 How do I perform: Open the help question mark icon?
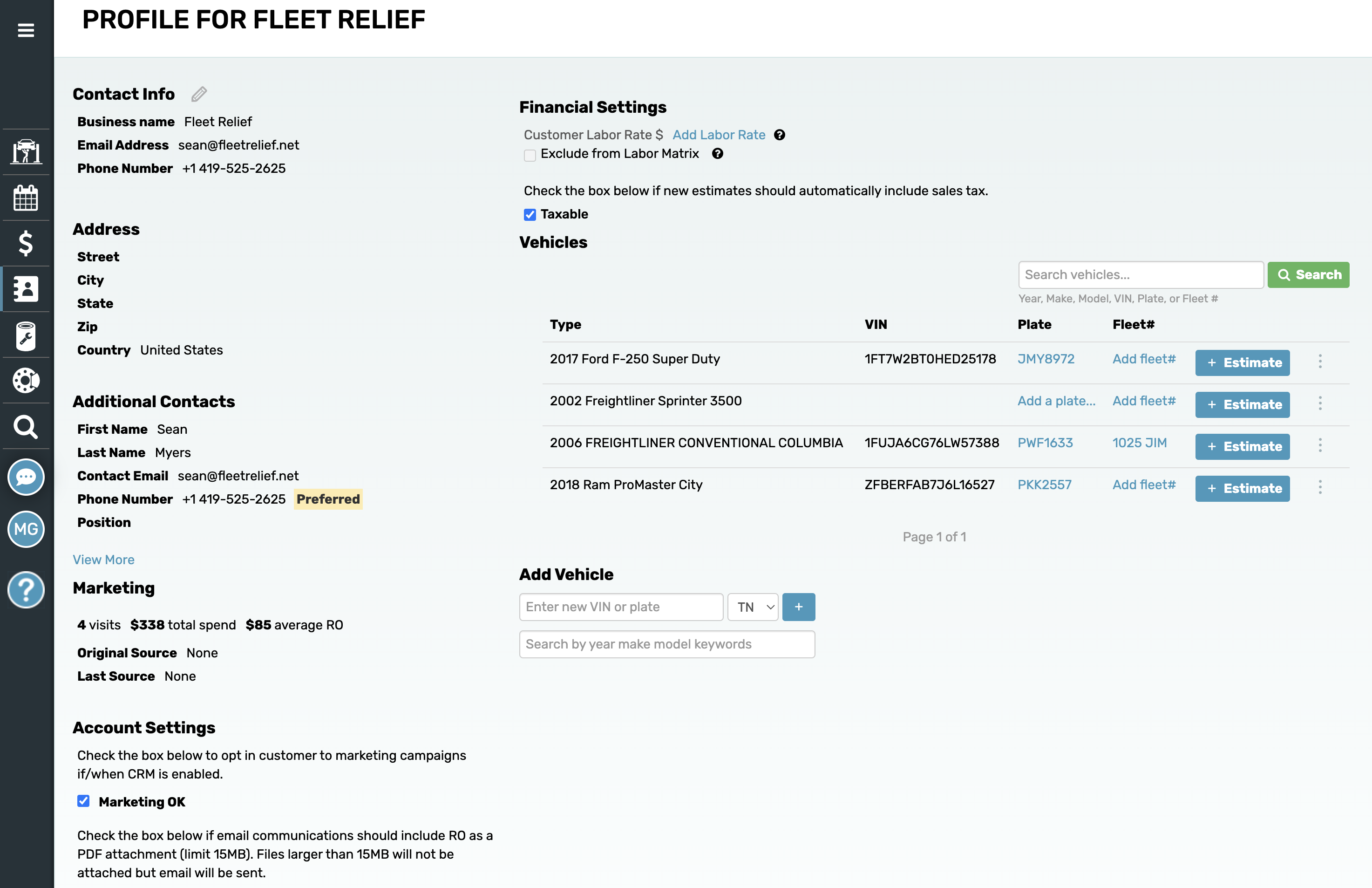[26, 590]
